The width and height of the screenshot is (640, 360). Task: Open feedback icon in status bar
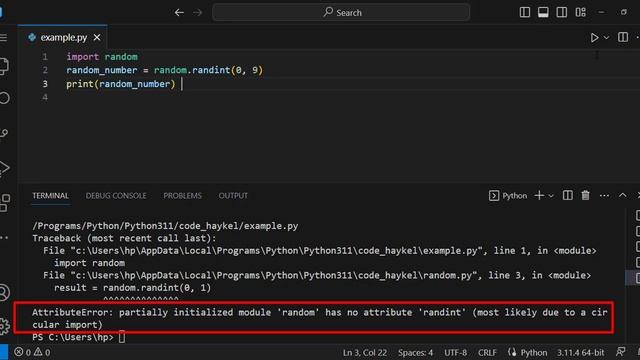tap(621, 352)
